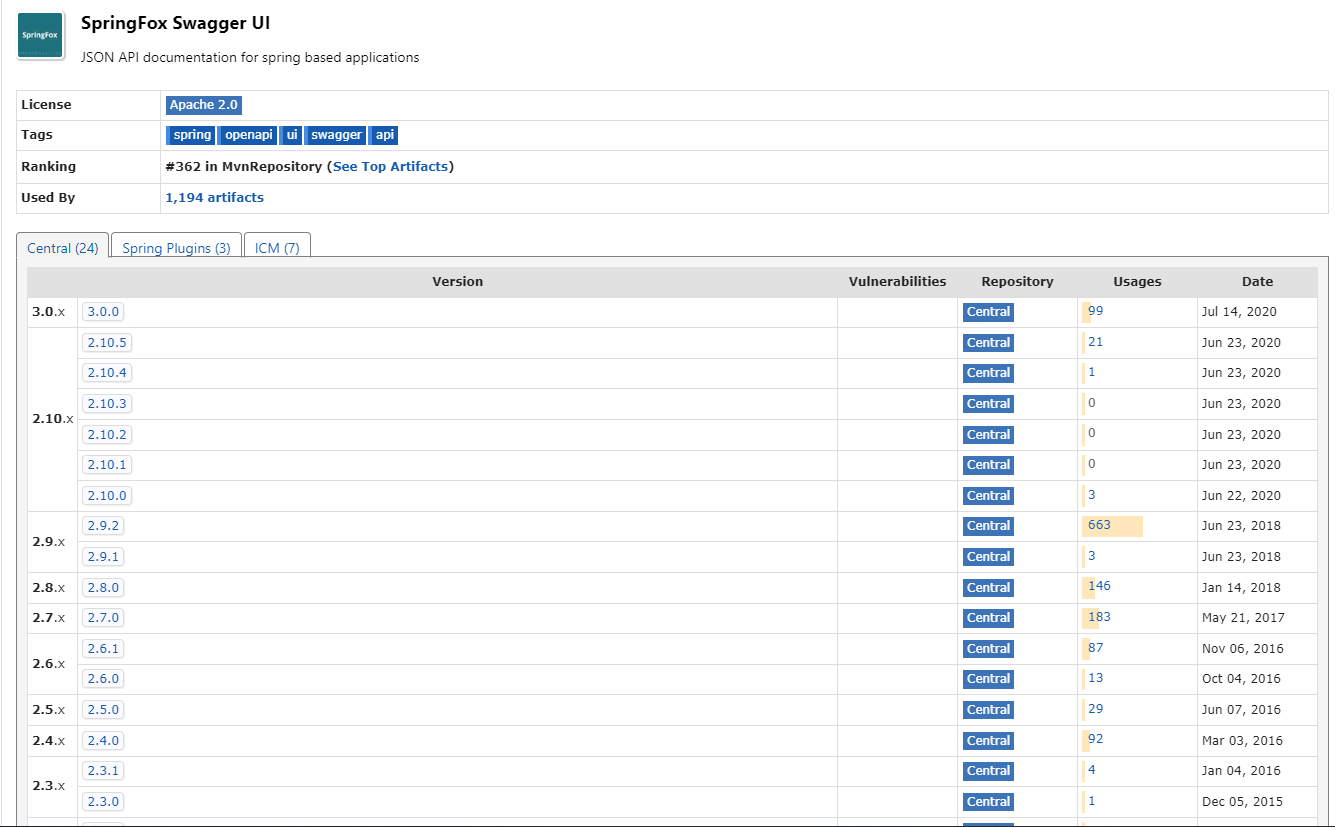Open version 2.3.0
The height and width of the screenshot is (827, 1335).
103,802
